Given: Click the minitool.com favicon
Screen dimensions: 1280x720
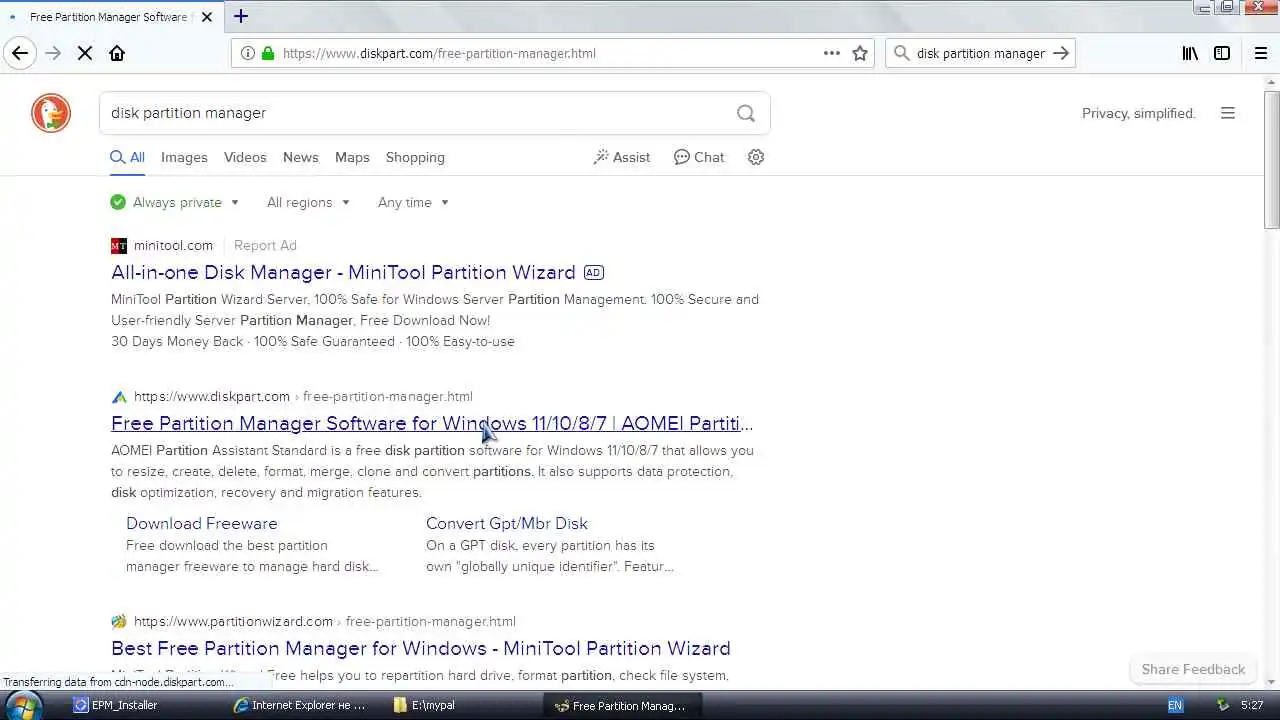Looking at the screenshot, I should point(119,245).
